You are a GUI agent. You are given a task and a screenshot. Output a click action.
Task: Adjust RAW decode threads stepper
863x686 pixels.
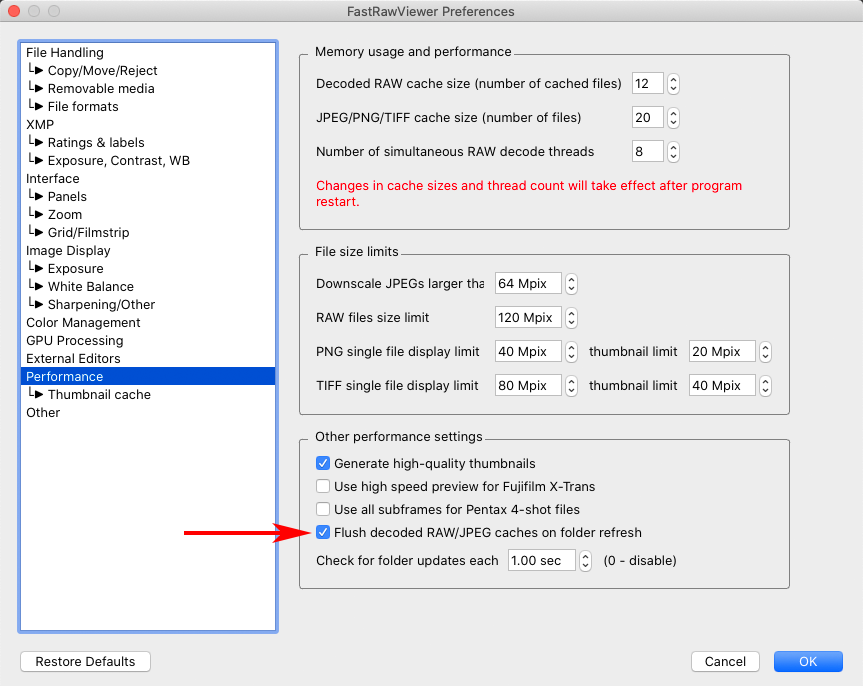coord(673,152)
